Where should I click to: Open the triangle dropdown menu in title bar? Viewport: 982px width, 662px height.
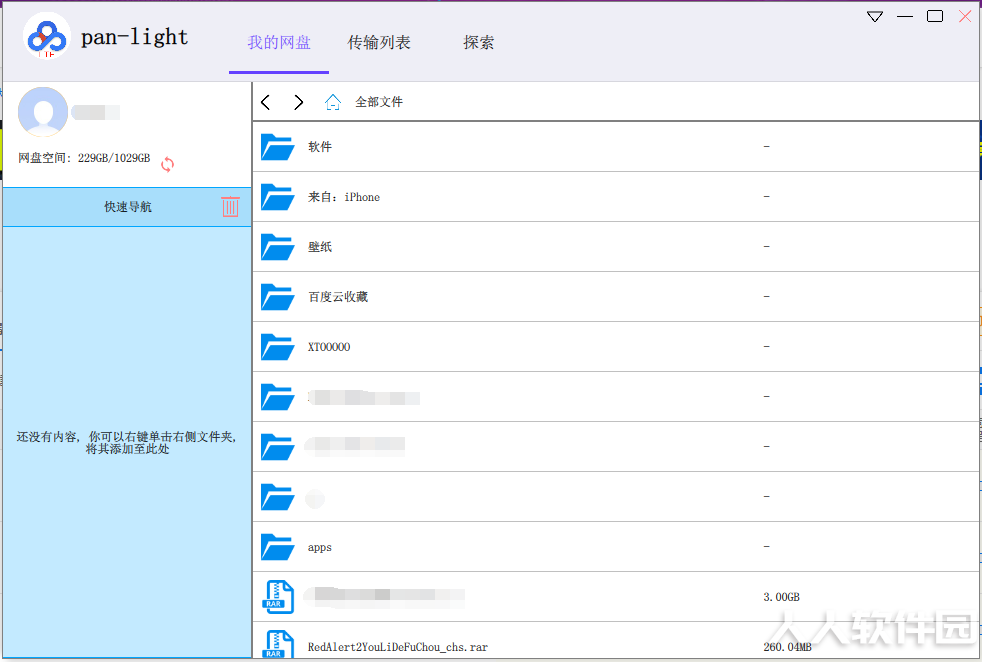coord(875,17)
